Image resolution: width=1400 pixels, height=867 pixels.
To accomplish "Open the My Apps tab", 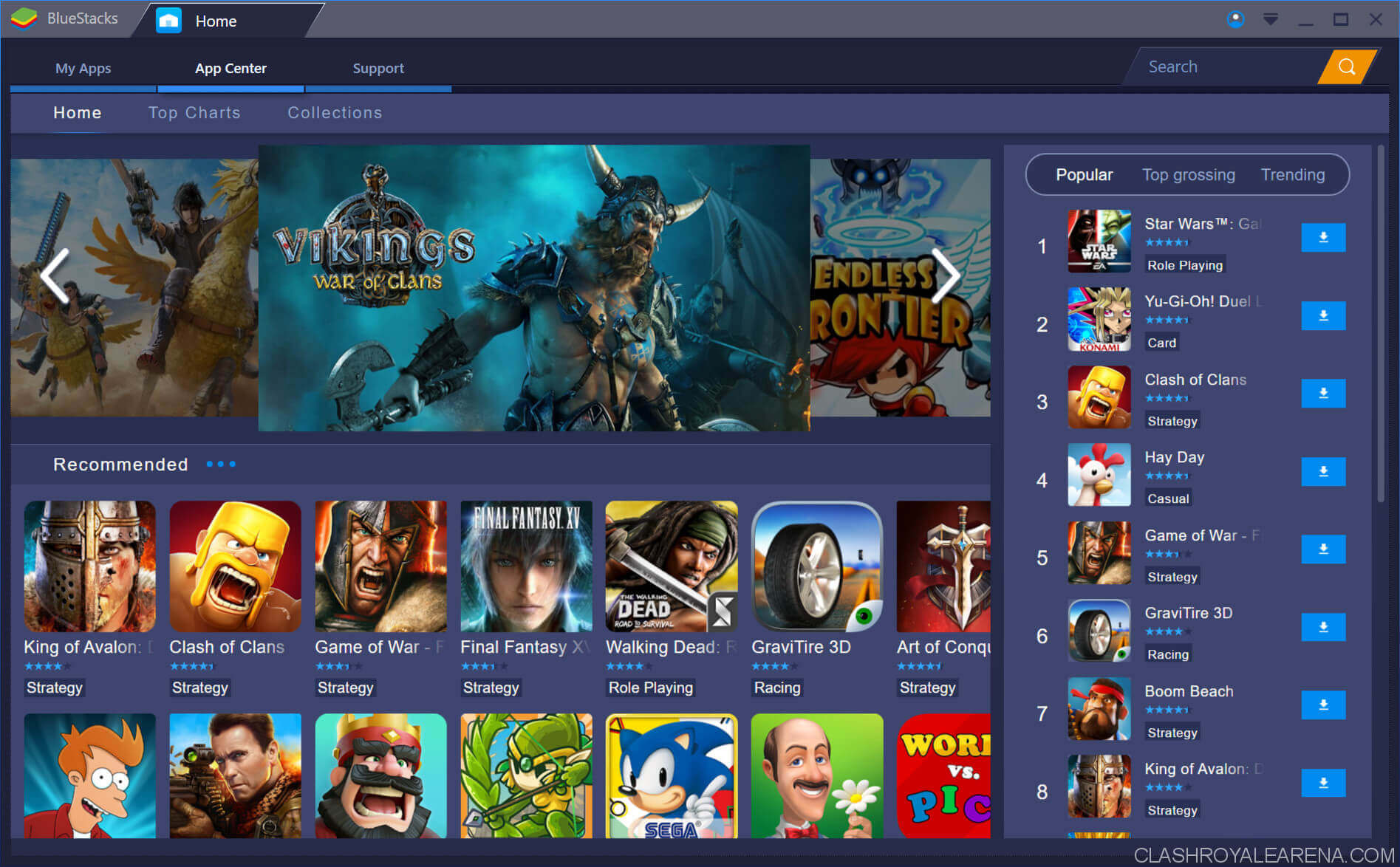I will pyautogui.click(x=83, y=69).
